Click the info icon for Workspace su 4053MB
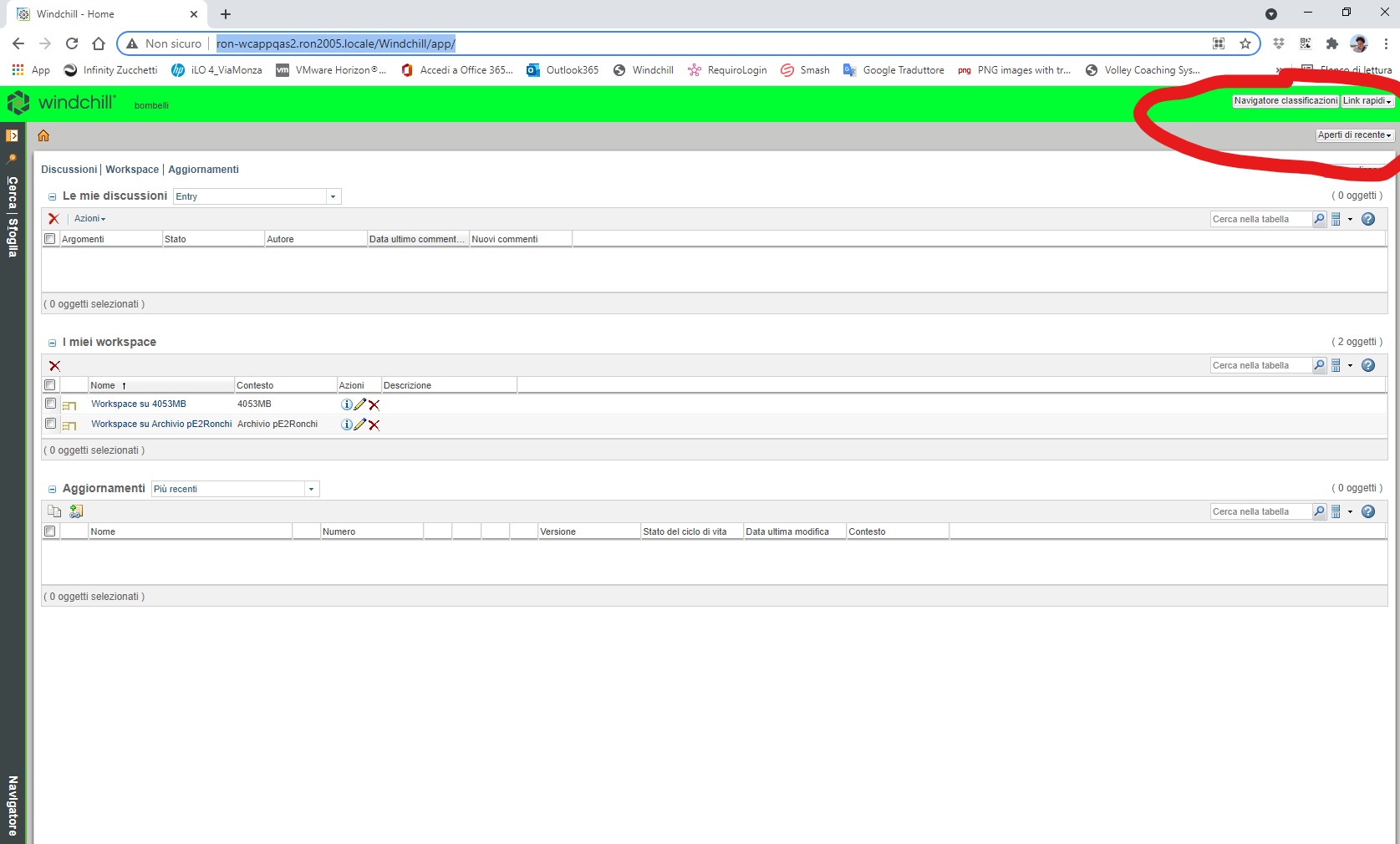 (346, 404)
